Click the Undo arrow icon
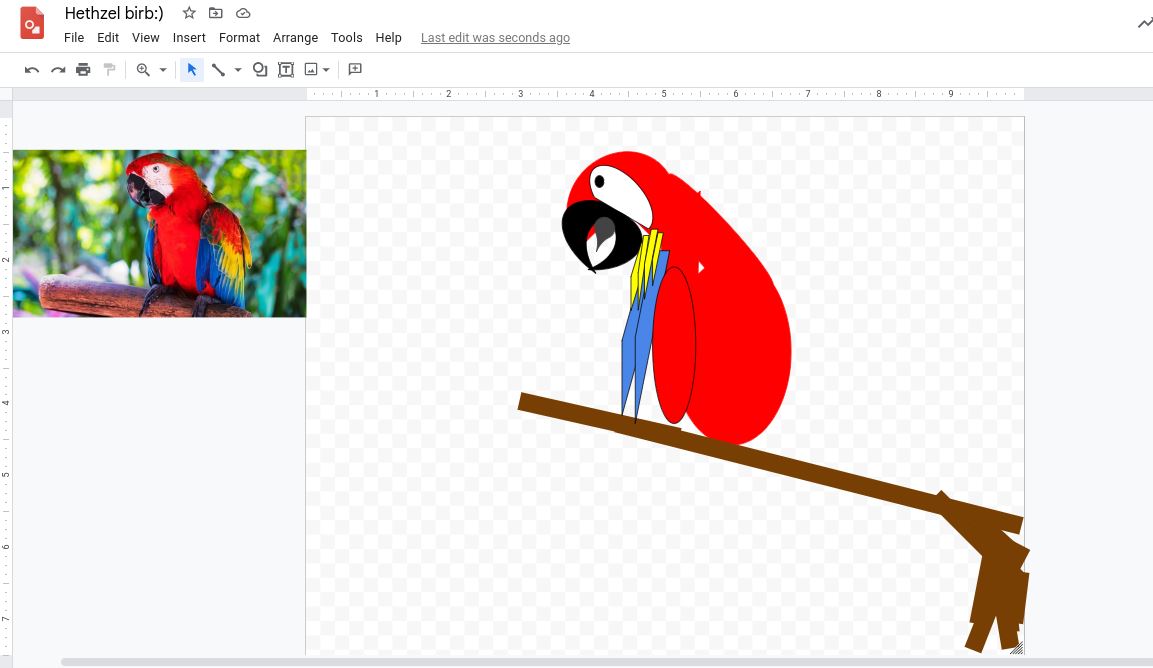 (x=32, y=70)
